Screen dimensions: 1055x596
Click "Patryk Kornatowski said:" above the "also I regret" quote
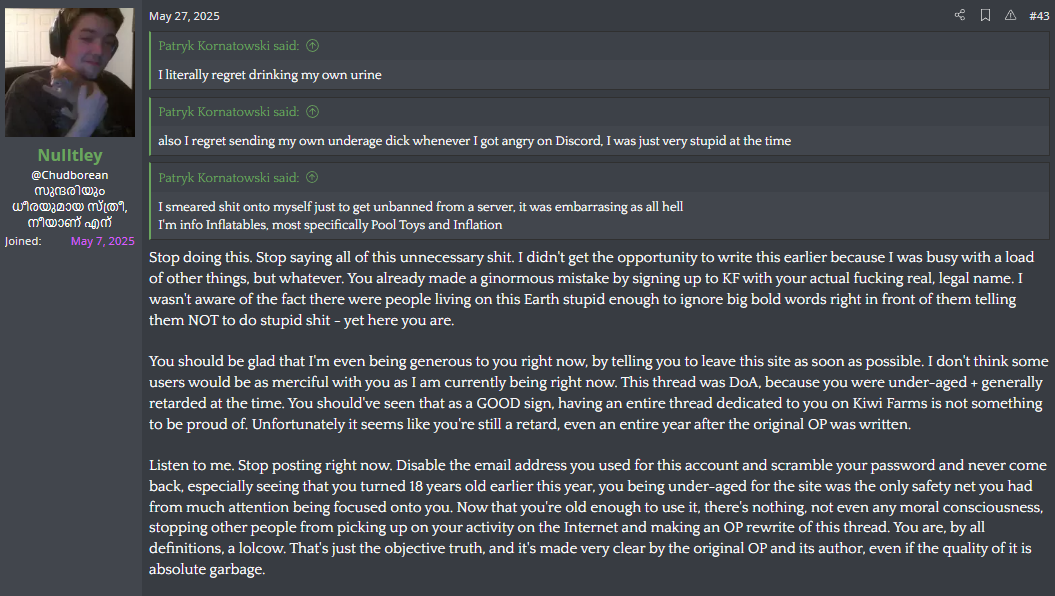point(228,112)
